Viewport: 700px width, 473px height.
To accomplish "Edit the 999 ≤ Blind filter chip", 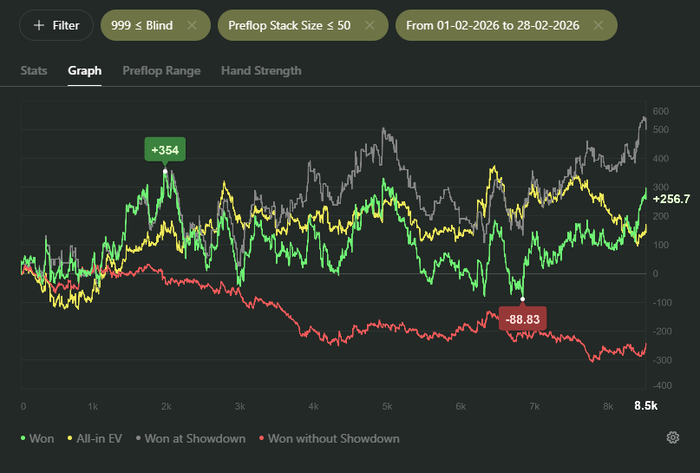I will [x=142, y=25].
